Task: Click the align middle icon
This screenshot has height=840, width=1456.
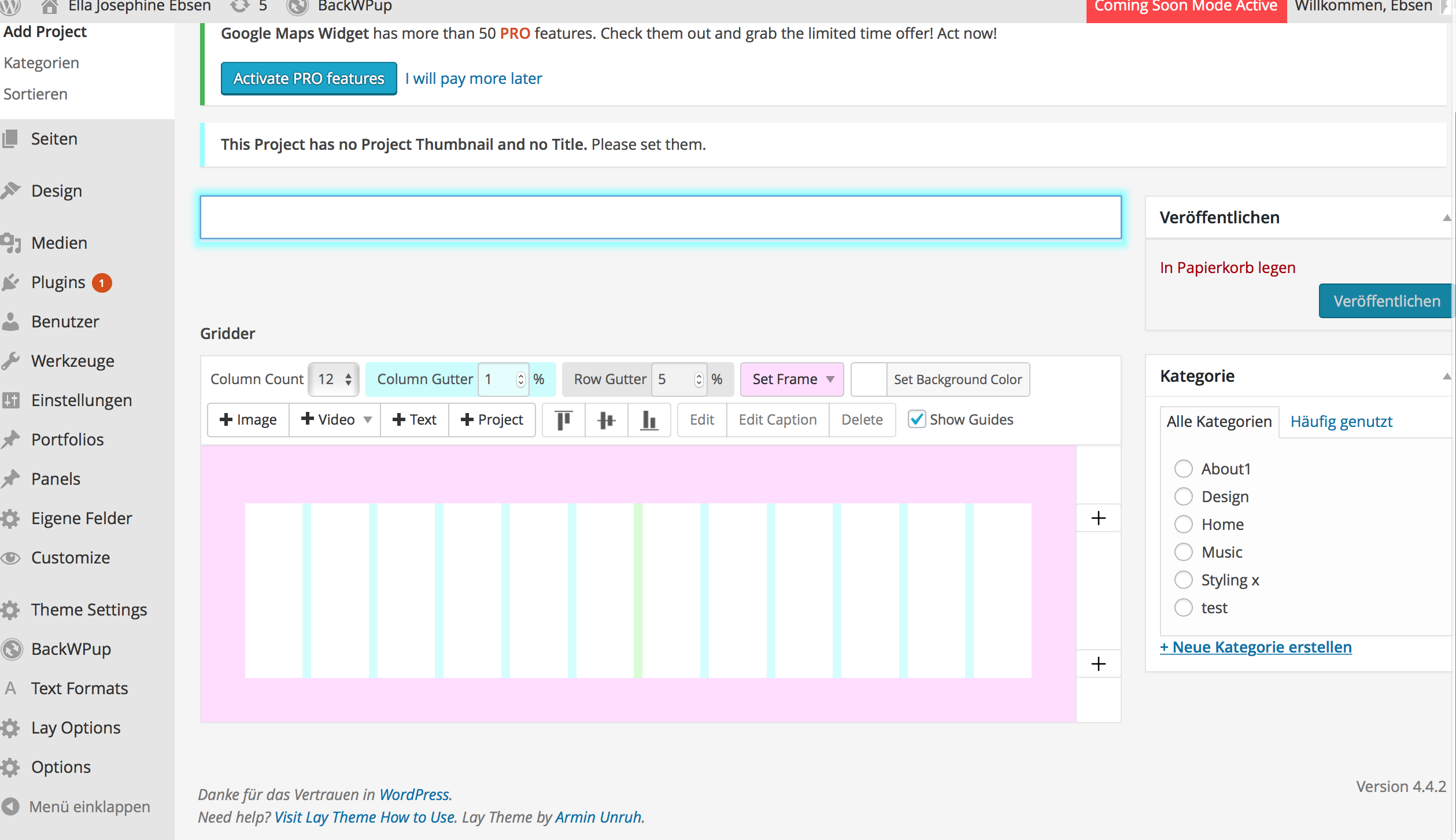Action: (x=606, y=420)
